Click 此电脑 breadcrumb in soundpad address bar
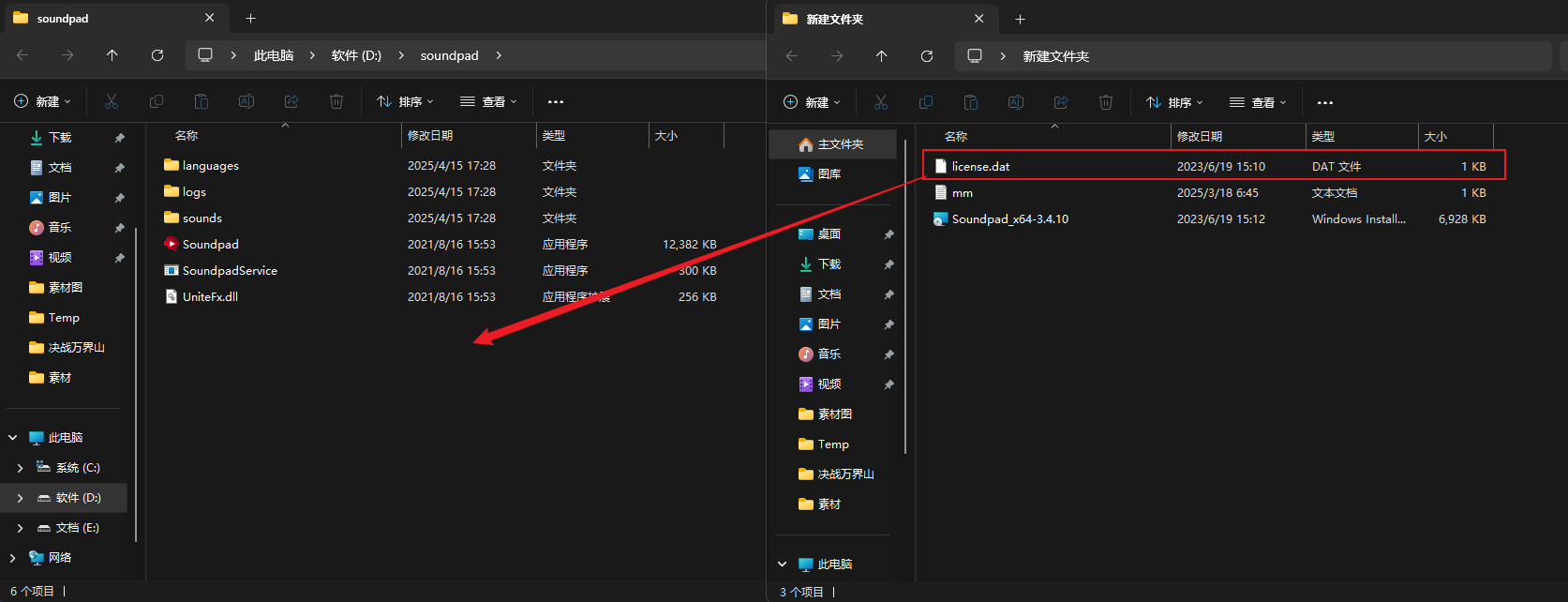 274,55
